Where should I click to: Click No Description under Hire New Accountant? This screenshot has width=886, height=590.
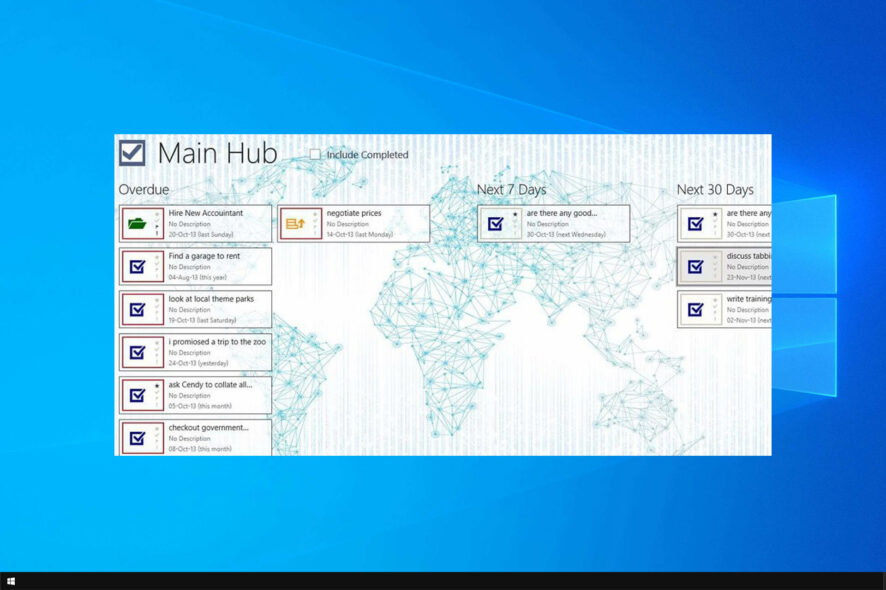189,224
